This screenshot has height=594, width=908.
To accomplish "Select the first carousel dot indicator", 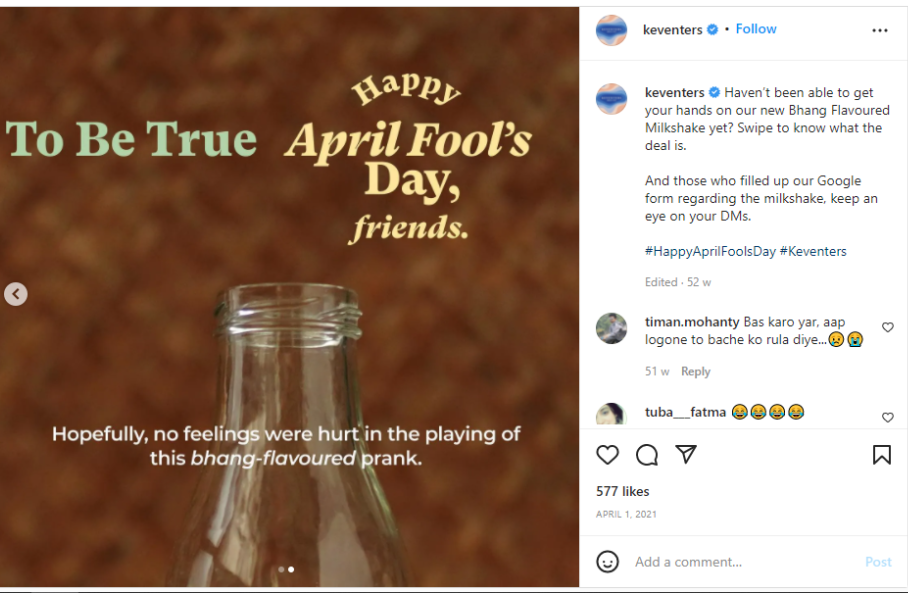I will (281, 569).
